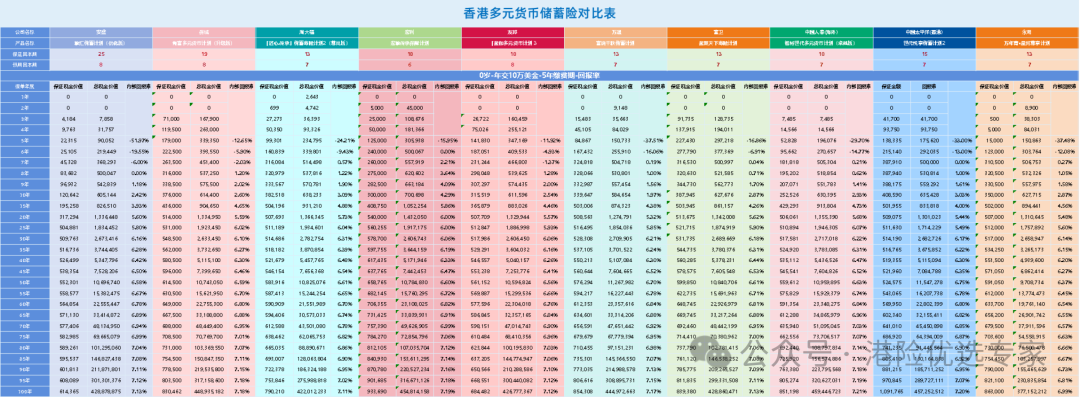Screen dimensions: 1080x397
Task: Click cell 31,757 in 安盛 4年 row
Action: pyautogui.click(x=106, y=130)
